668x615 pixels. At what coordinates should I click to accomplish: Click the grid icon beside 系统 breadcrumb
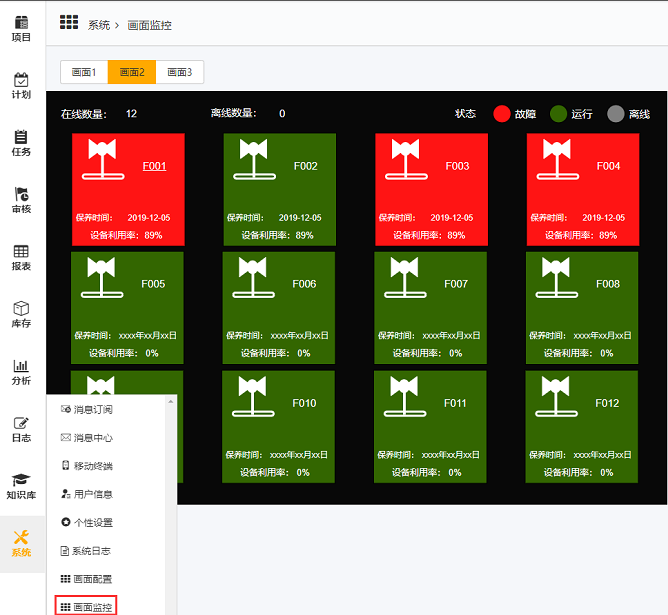point(69,22)
